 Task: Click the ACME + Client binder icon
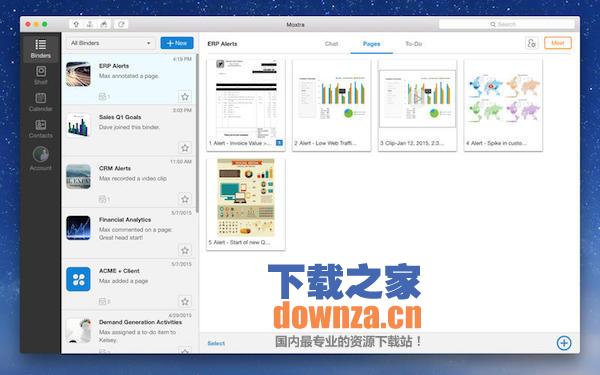78,279
